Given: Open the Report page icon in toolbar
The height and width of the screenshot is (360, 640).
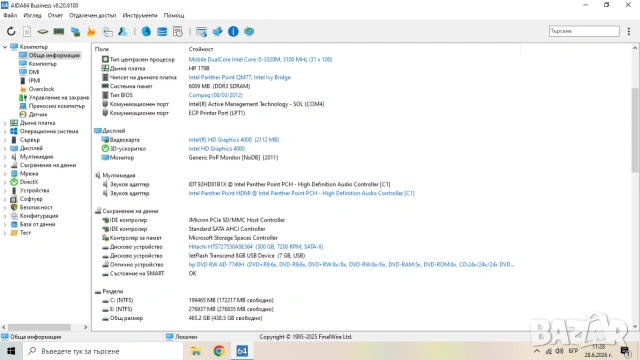Looking at the screenshot, I should pos(27,31).
